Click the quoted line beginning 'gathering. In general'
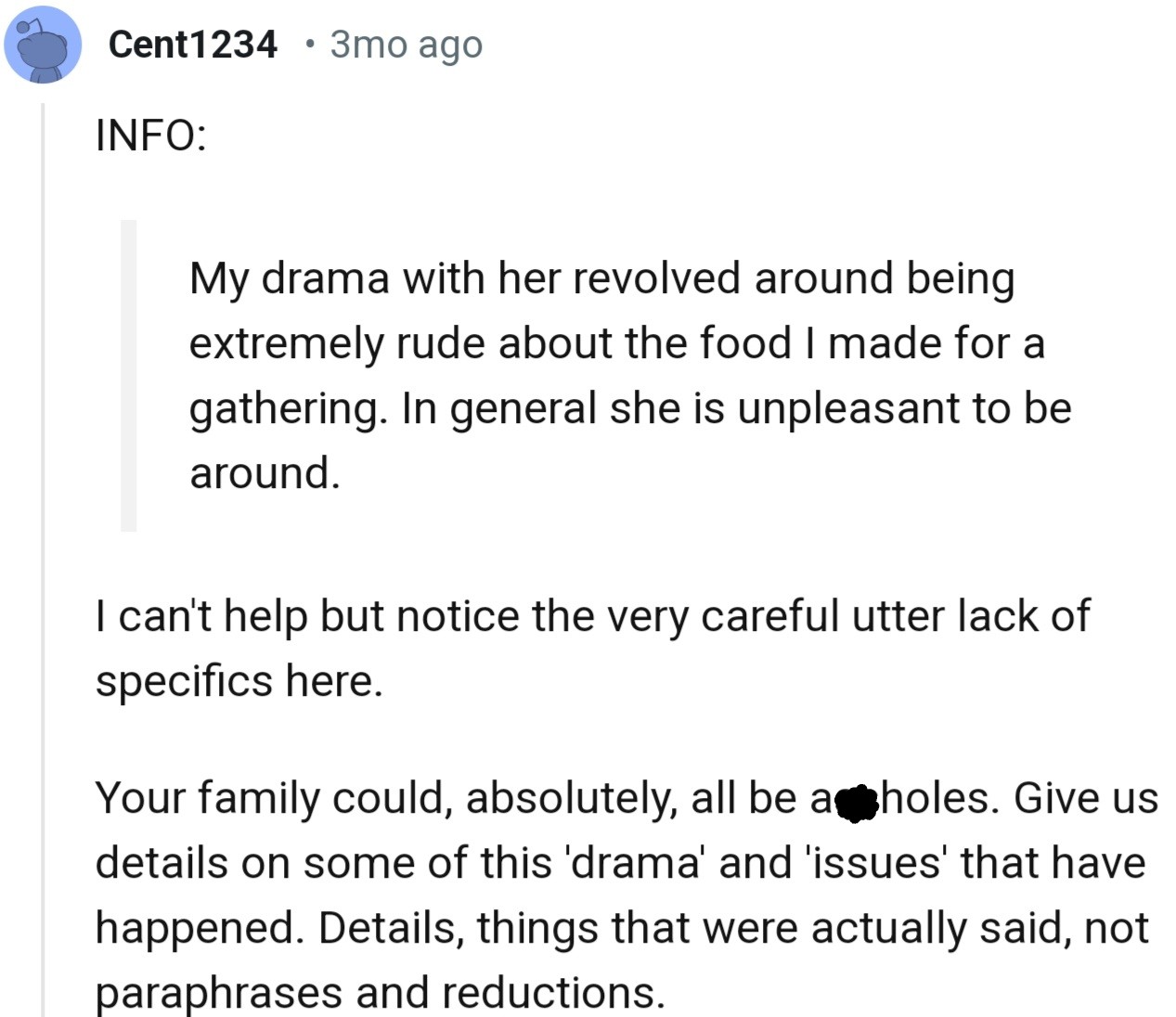 click(x=629, y=407)
